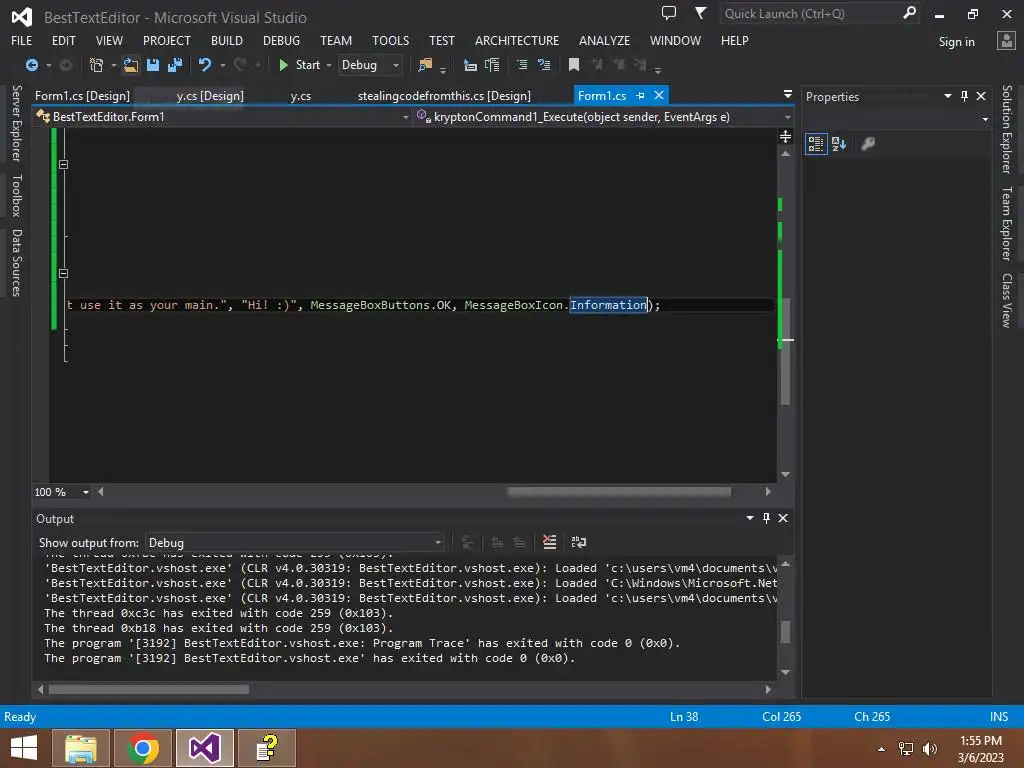Click the Display an object member list icon
Screen dimensions: 1024x768
[470, 65]
